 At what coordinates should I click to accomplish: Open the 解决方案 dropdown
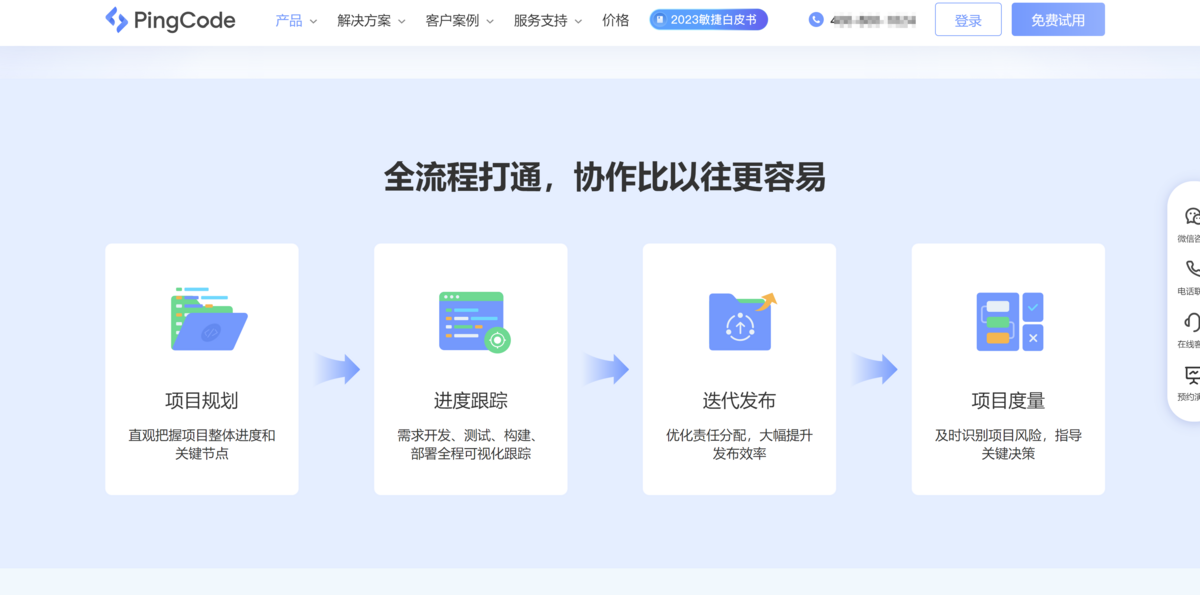[x=365, y=19]
